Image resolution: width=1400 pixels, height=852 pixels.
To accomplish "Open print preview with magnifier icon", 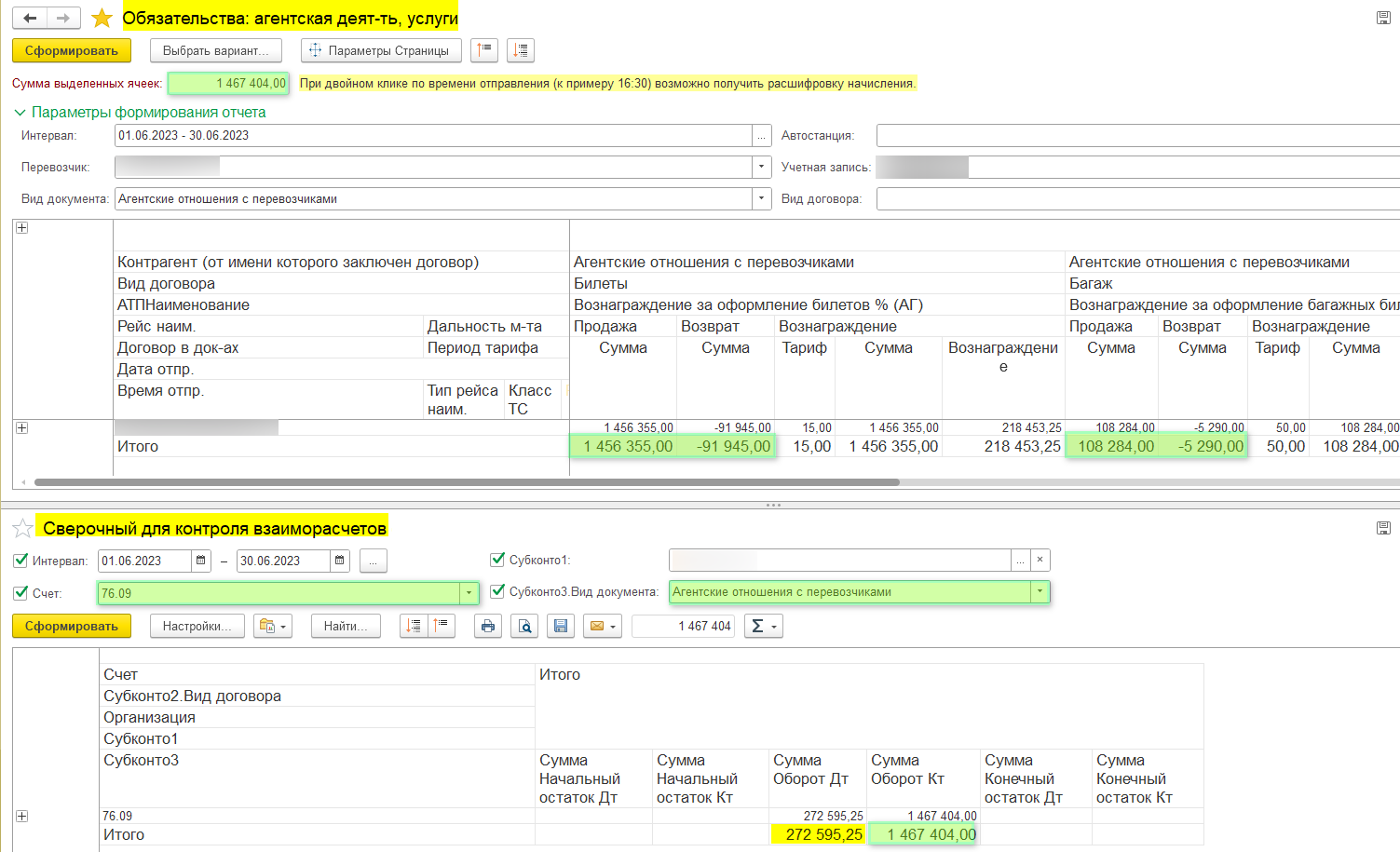I will 524,627.
